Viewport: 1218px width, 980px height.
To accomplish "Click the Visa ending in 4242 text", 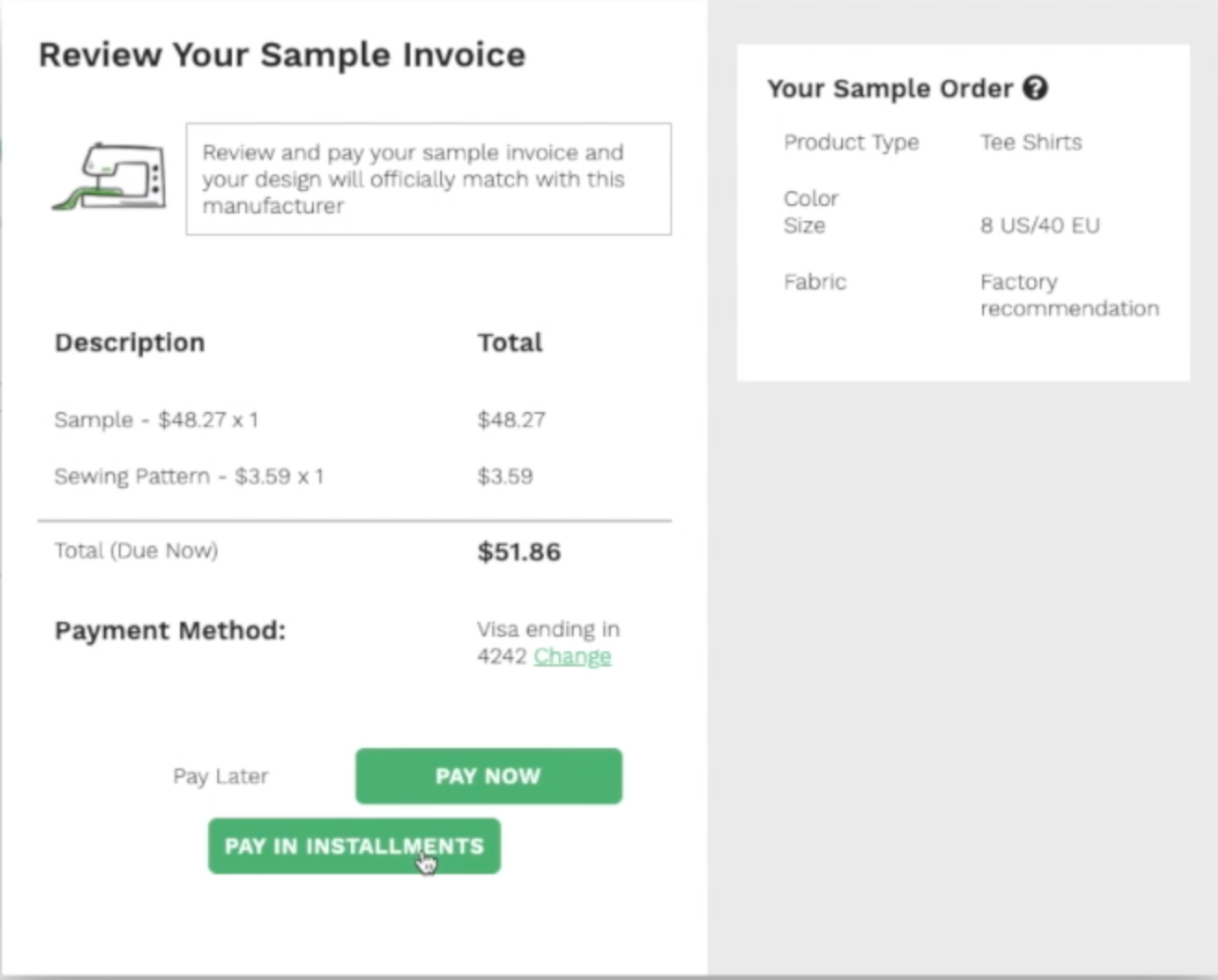I will click(x=548, y=630).
